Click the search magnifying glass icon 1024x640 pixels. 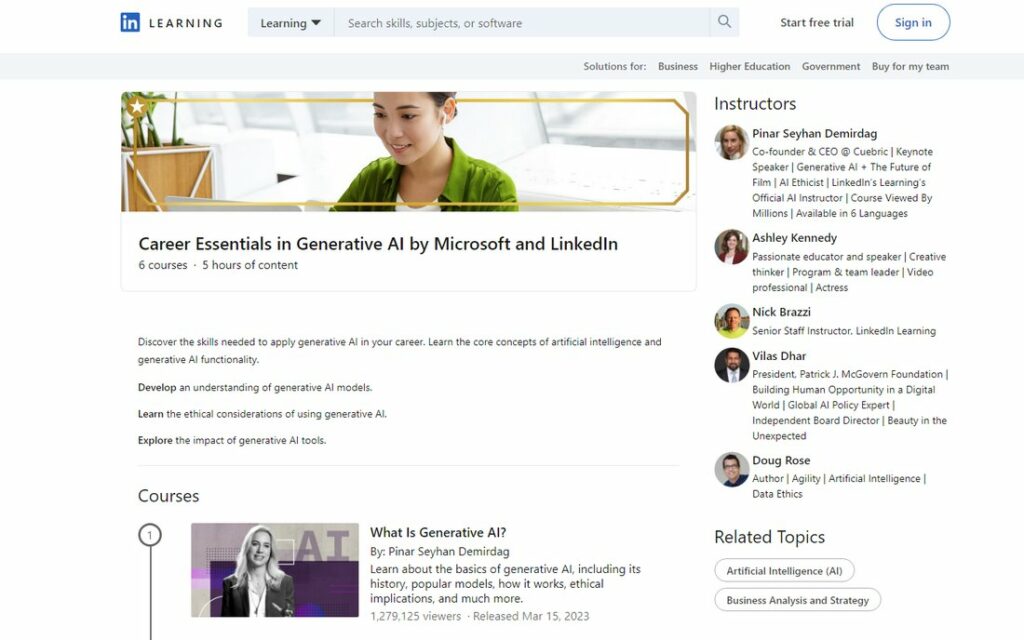tap(725, 21)
